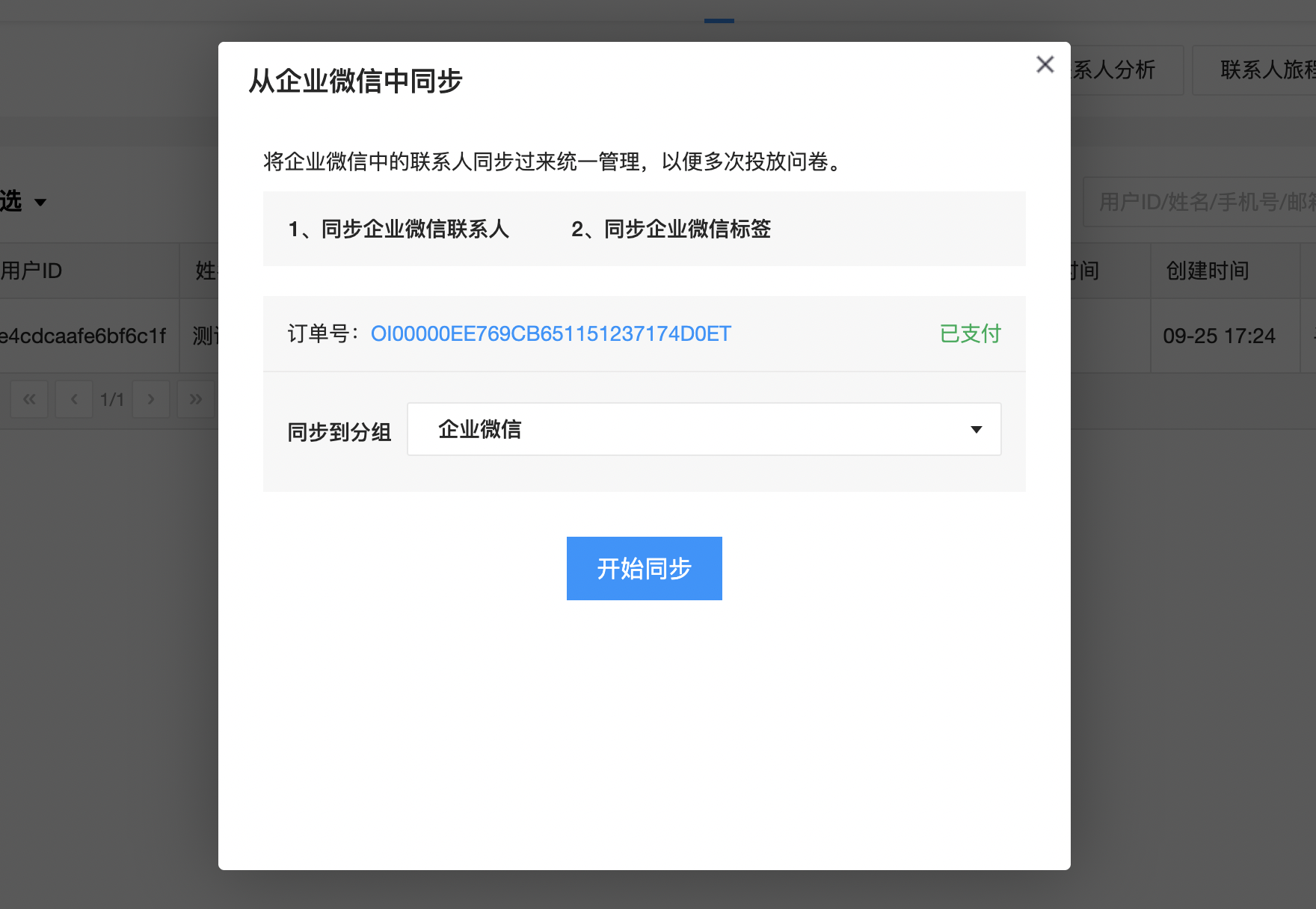Click the 订单号 label

tap(324, 333)
